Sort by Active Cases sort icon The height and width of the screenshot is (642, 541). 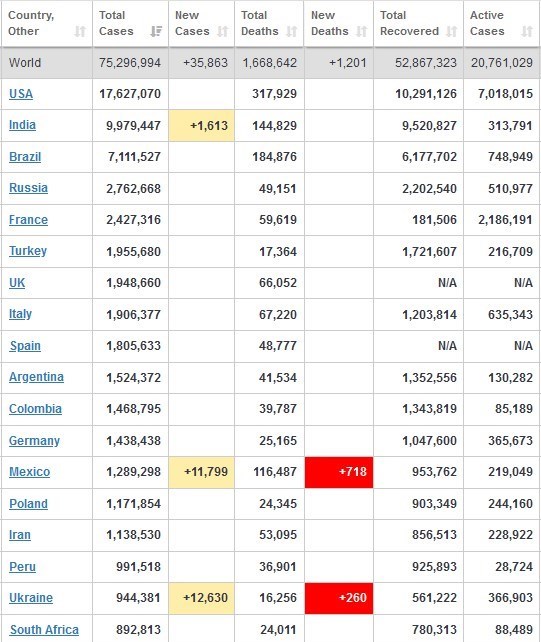pyautogui.click(x=527, y=31)
